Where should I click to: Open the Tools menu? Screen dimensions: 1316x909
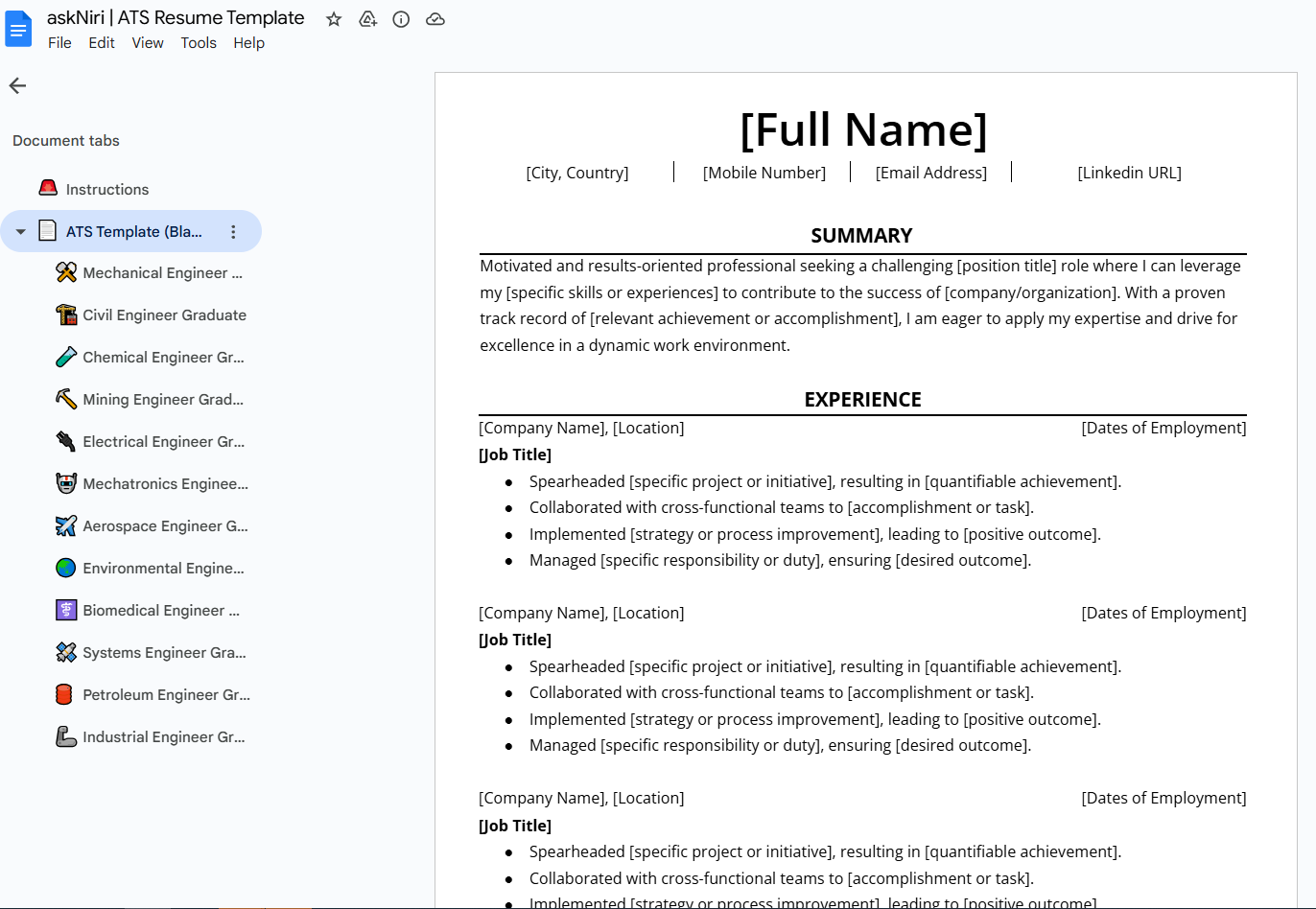tap(199, 43)
